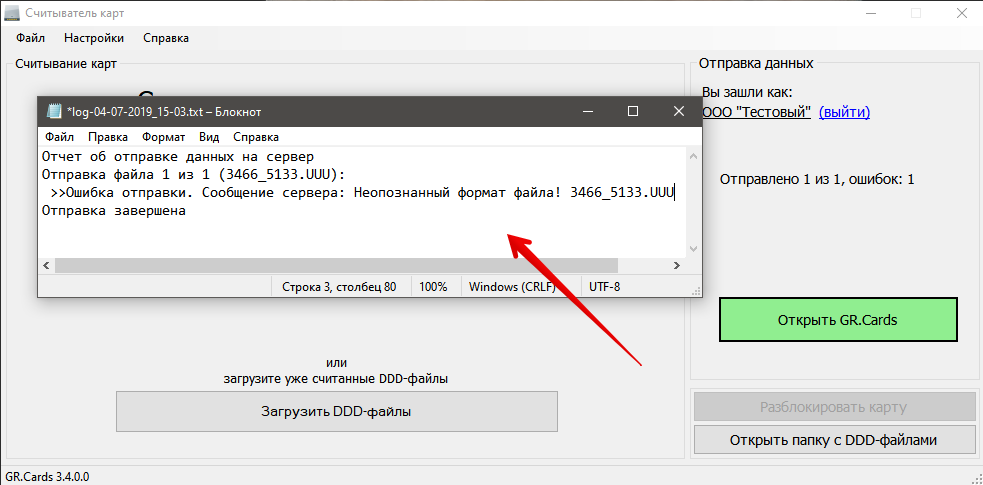This screenshot has height=485, width=983.
Task: Open the Файл menu in Считыватель карт
Action: (31, 38)
